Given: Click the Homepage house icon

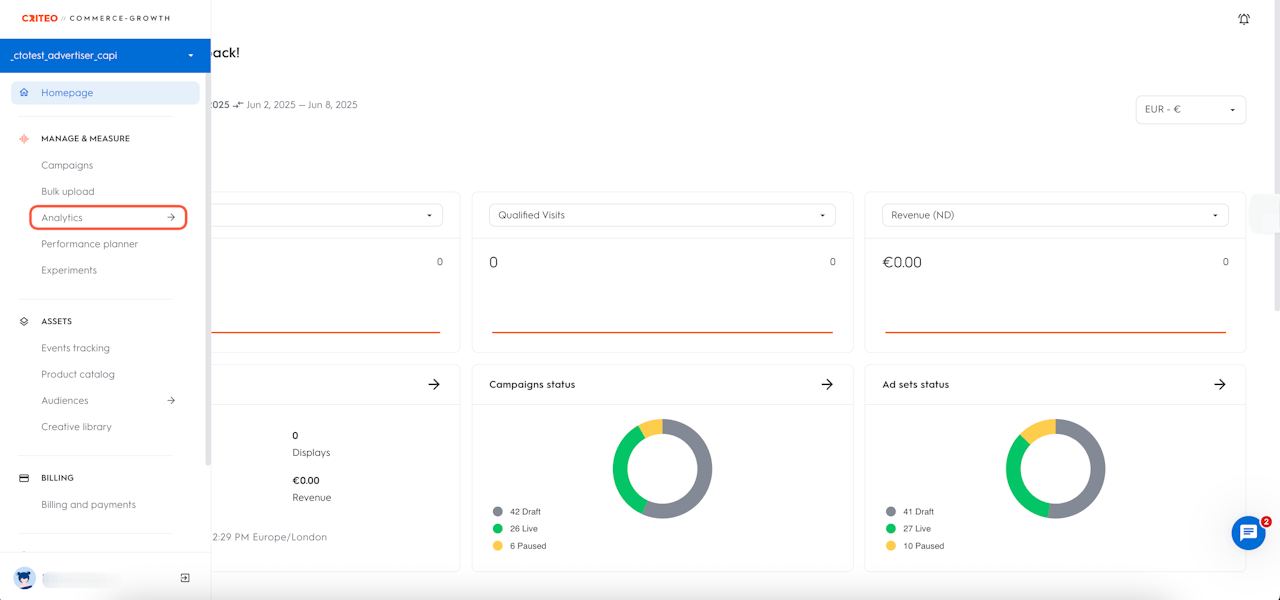Looking at the screenshot, I should (x=24, y=93).
